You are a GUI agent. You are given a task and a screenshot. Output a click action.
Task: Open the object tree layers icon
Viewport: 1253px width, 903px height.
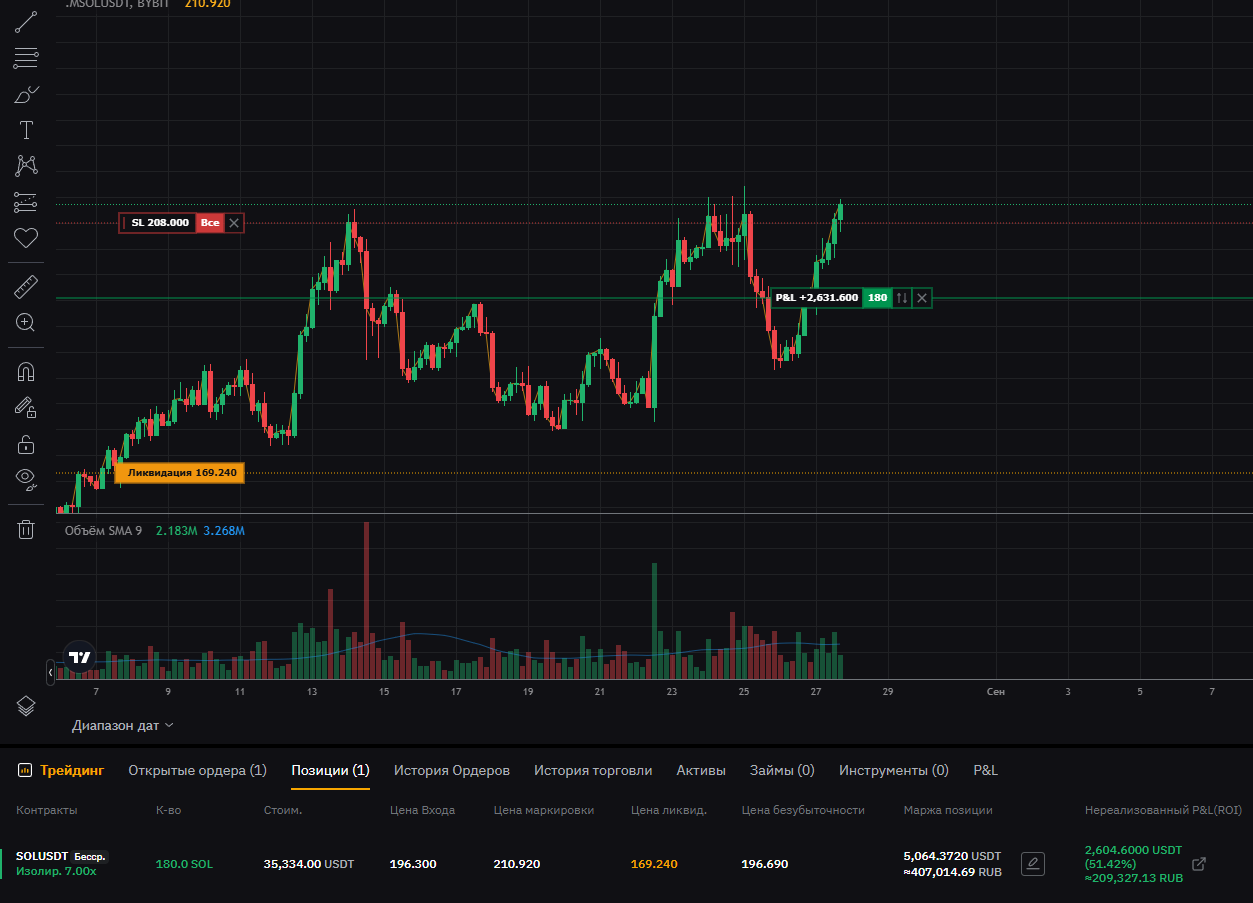(26, 706)
